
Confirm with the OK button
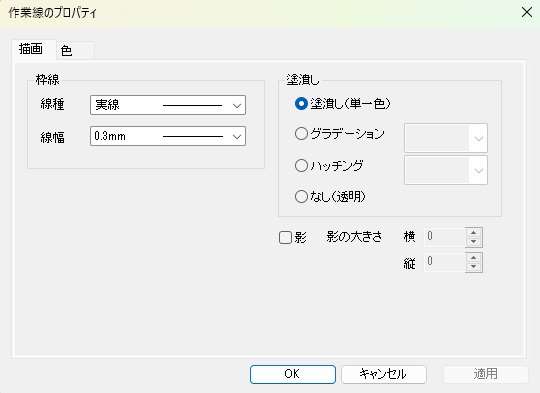tap(293, 374)
